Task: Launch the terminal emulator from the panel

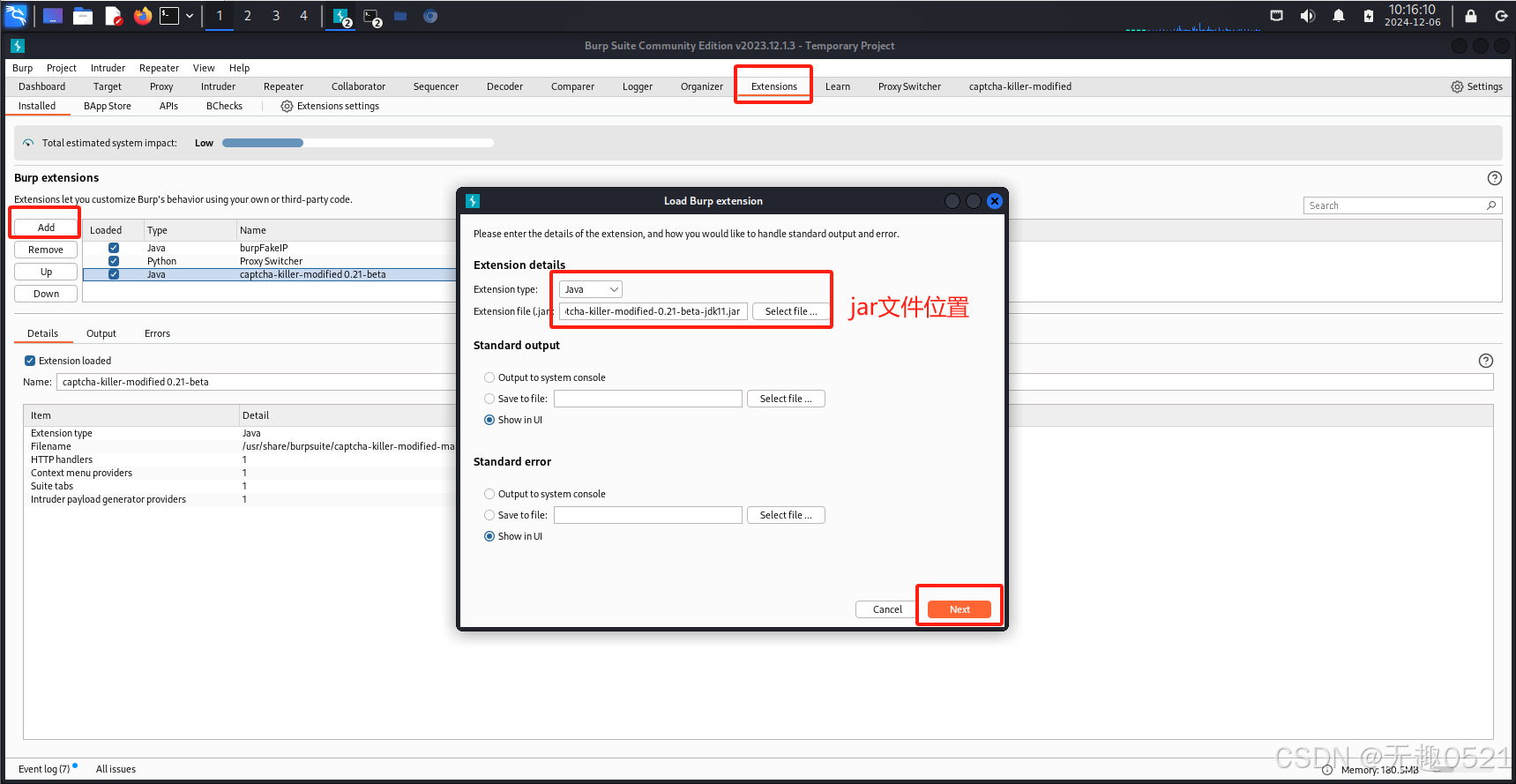Action: pos(169,16)
